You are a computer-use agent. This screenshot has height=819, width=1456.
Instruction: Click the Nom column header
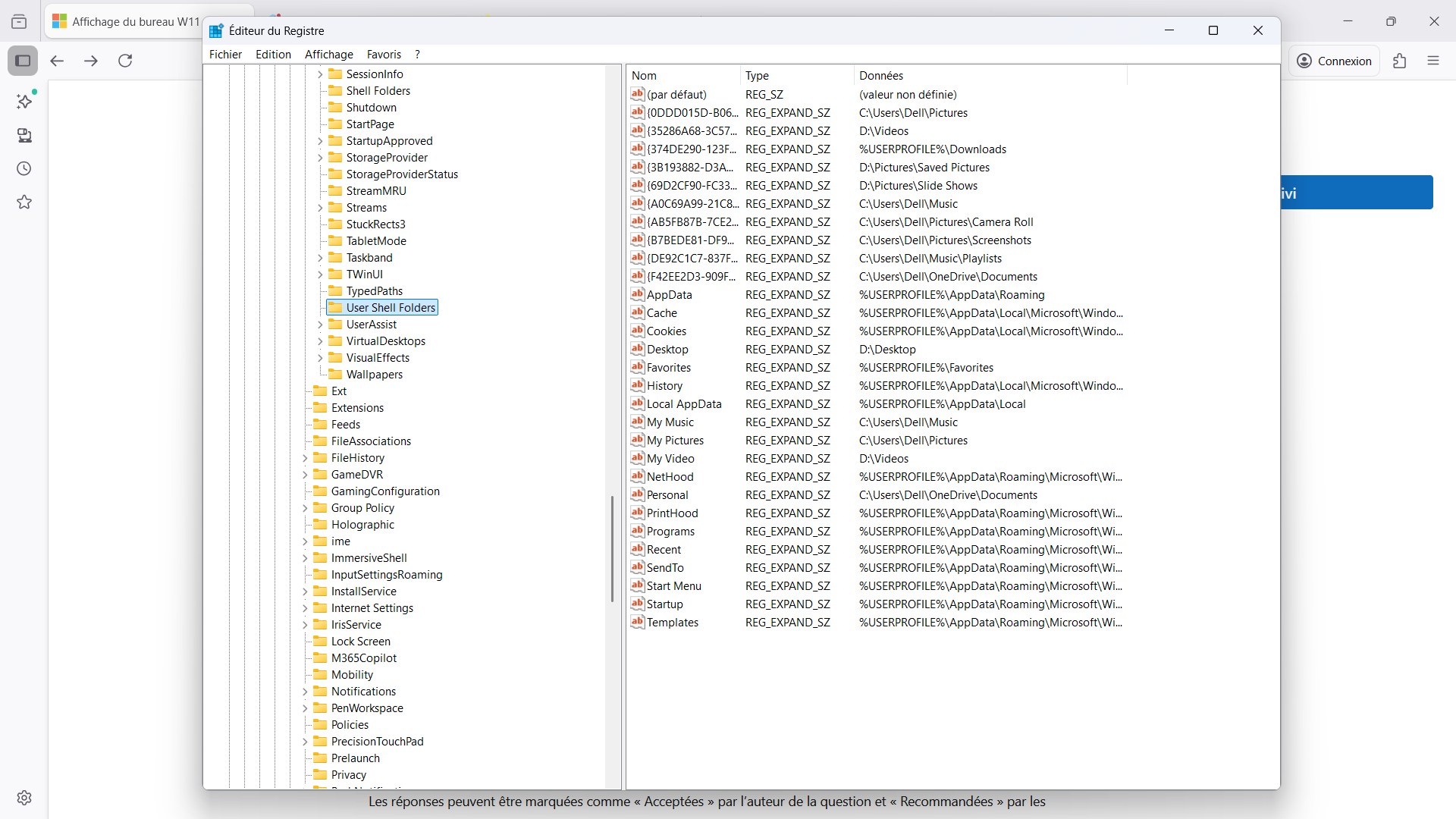coord(683,75)
